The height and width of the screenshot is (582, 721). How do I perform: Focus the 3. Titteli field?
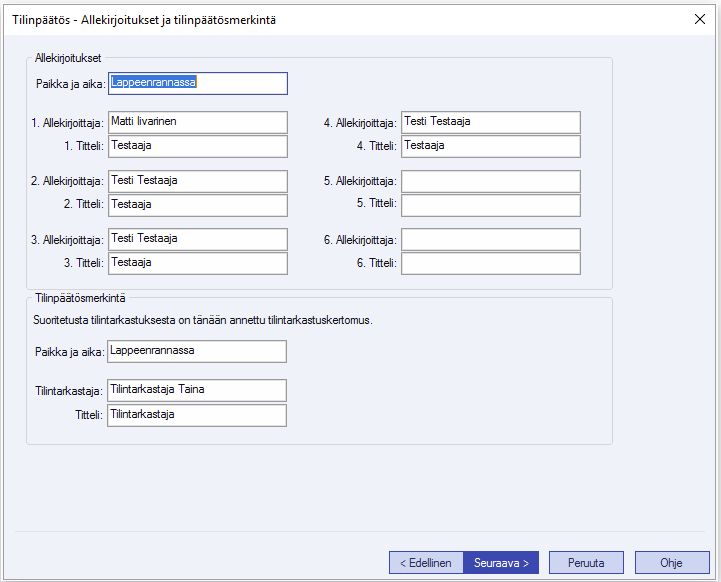[197, 263]
